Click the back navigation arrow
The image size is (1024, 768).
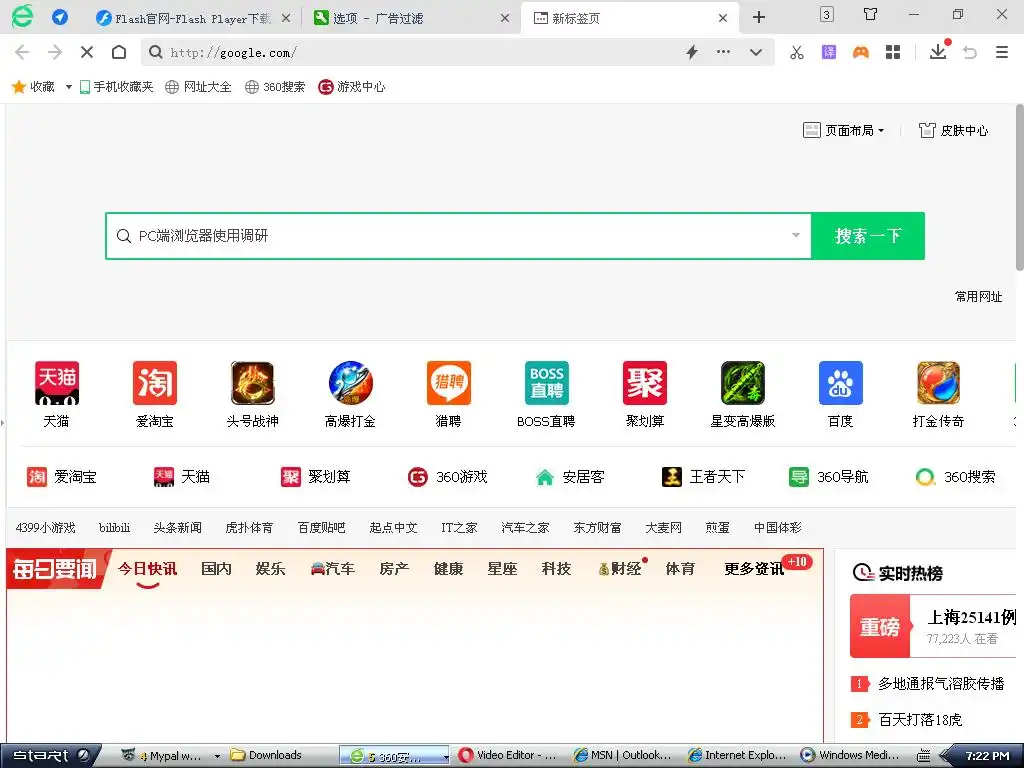(x=22, y=52)
